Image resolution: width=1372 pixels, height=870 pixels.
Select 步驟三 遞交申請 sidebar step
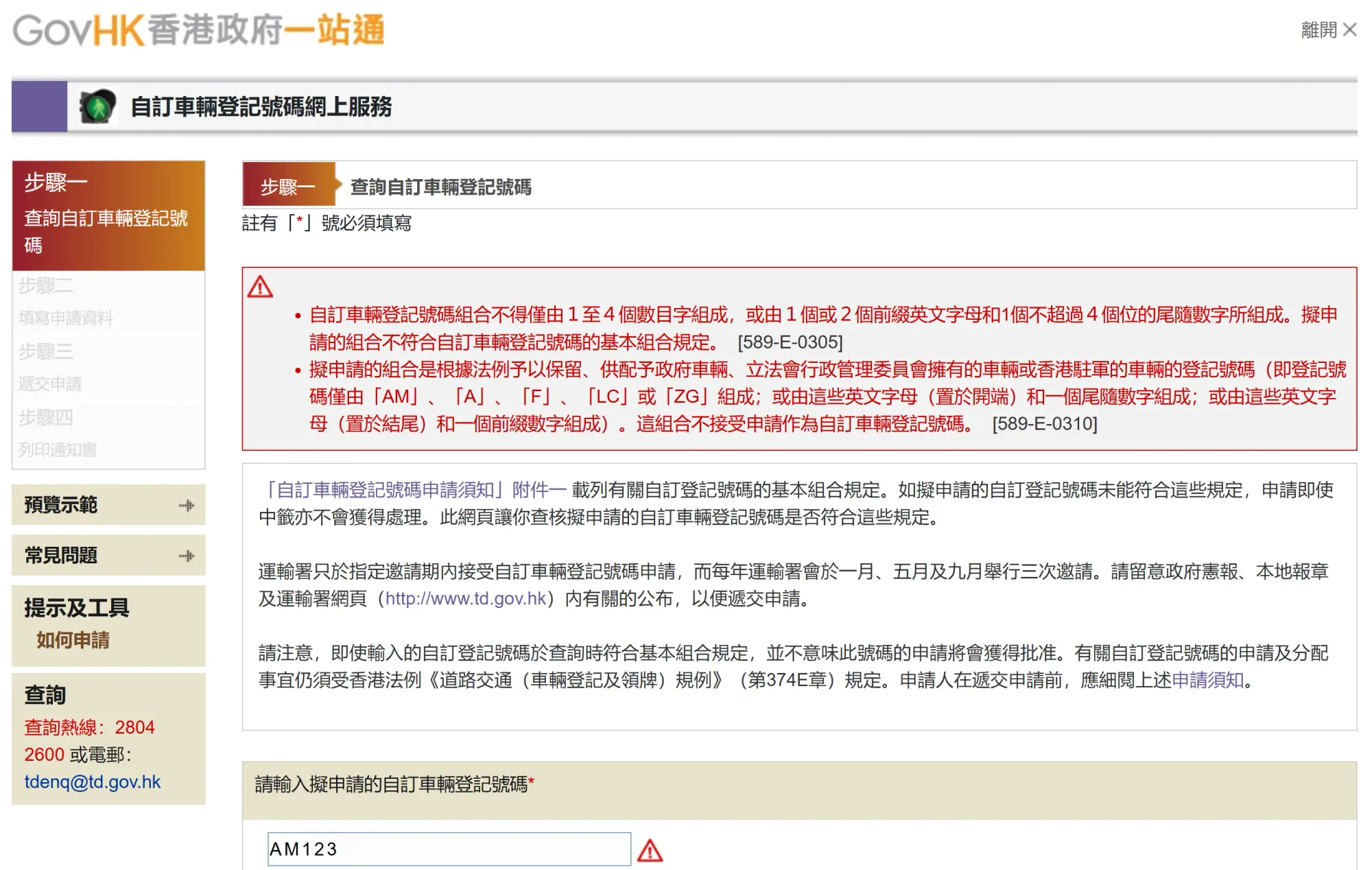[x=50, y=368]
